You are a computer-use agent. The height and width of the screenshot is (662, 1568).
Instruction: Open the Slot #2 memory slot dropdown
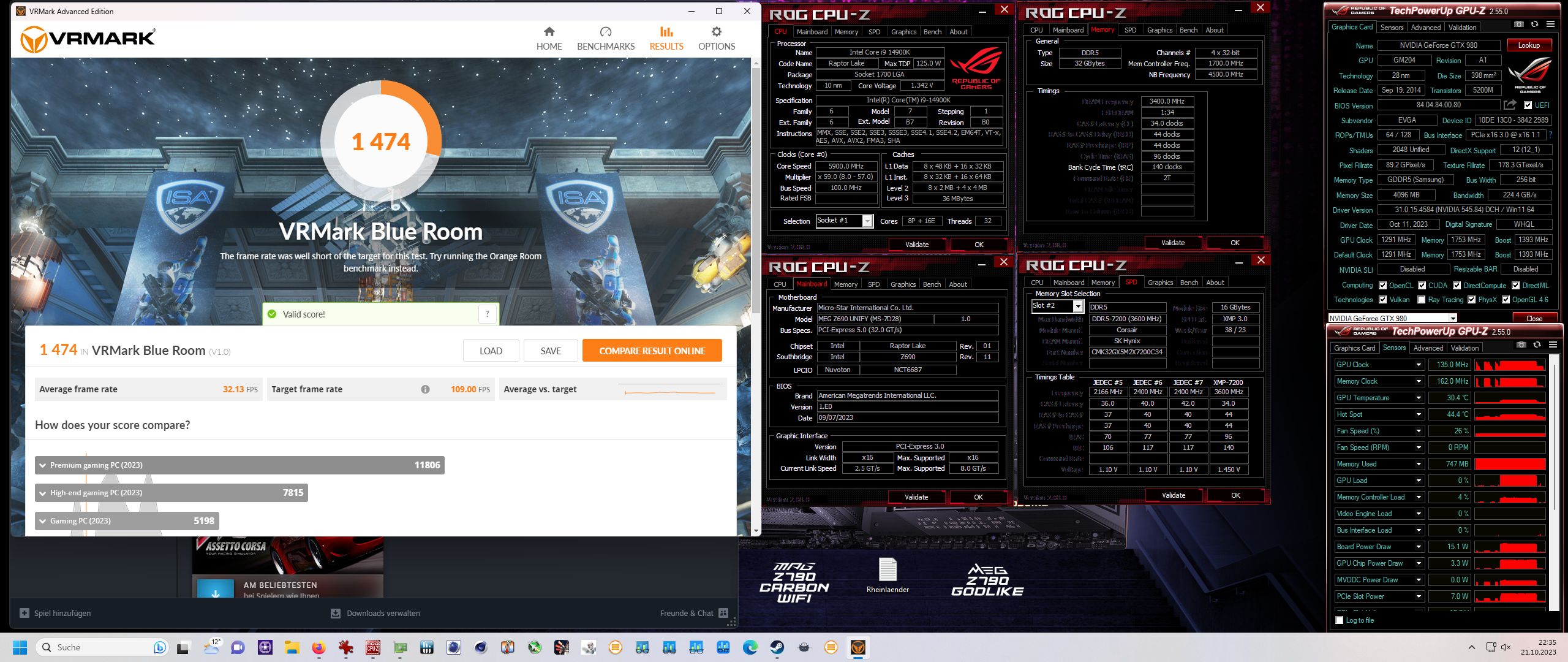1078,306
